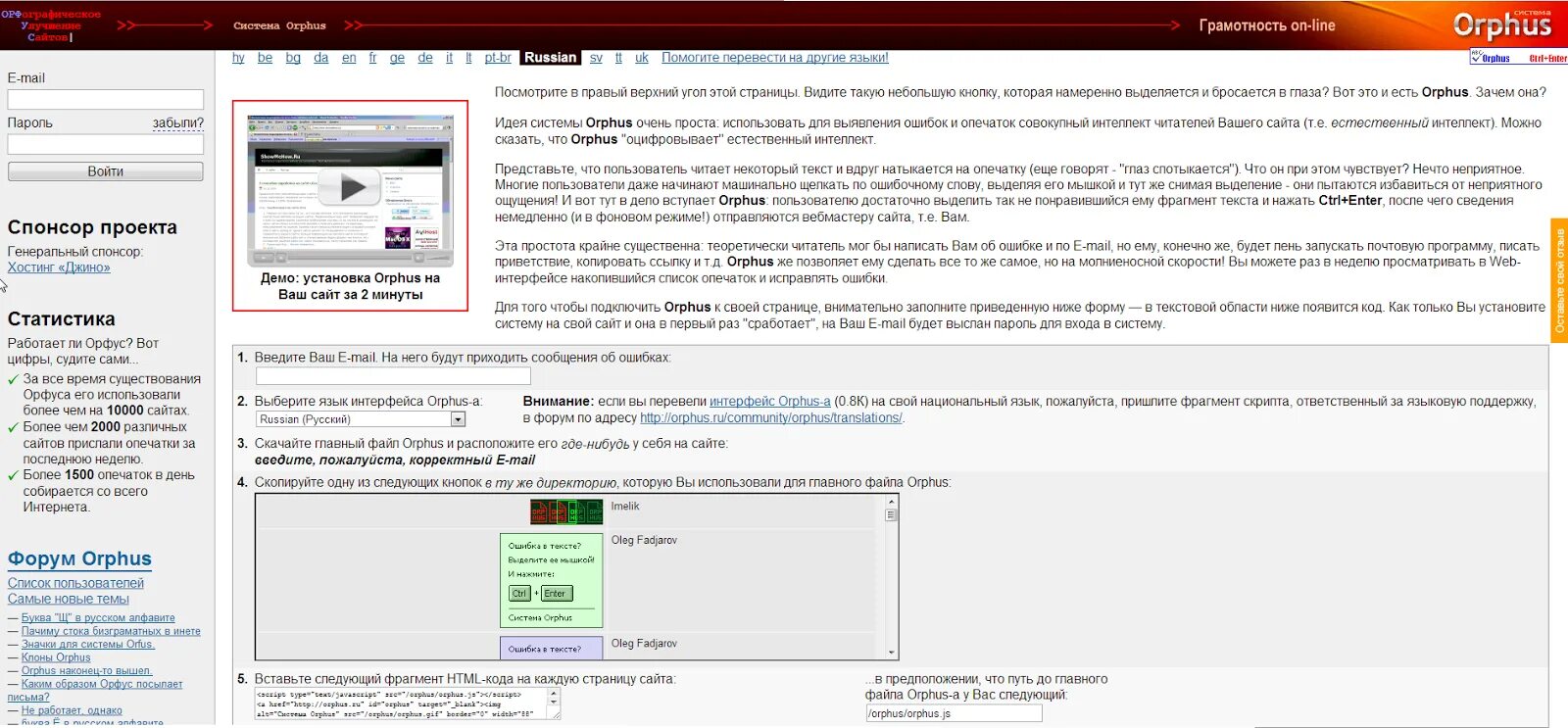Viewport: 1568px width, 728px height.
Task: Switch page language to ge
Action: point(397,58)
